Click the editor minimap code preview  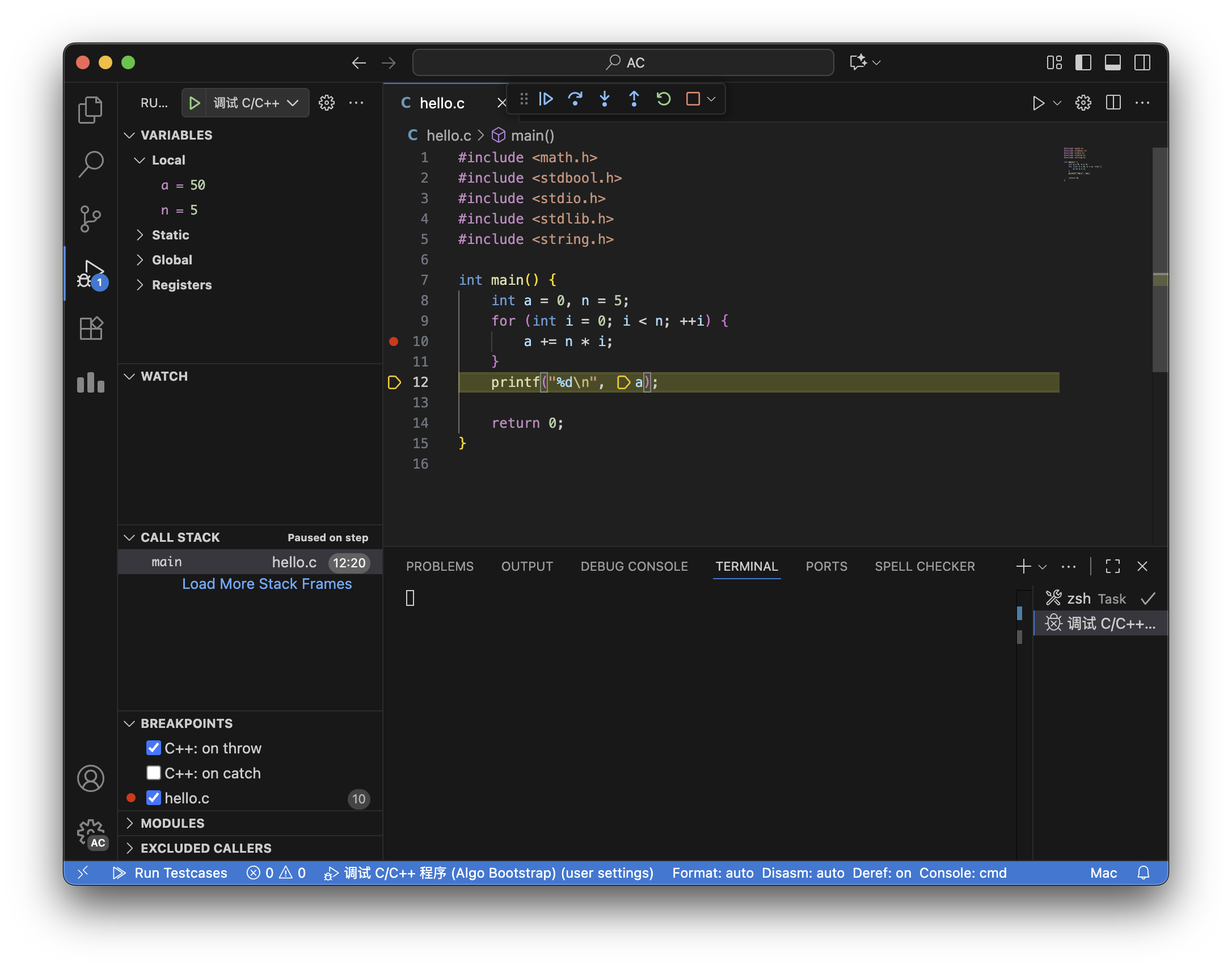[1081, 163]
